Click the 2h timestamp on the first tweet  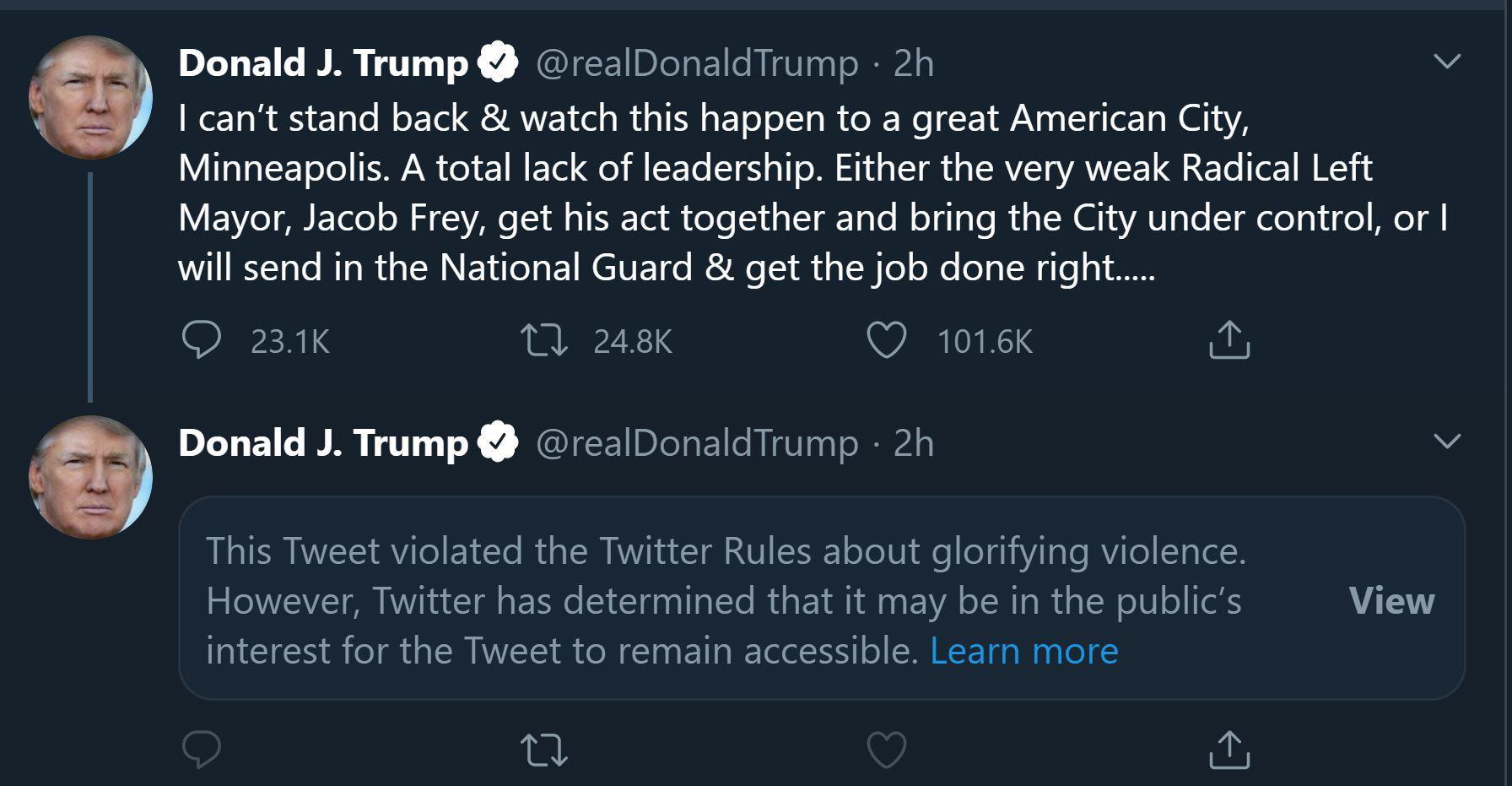coord(913,62)
